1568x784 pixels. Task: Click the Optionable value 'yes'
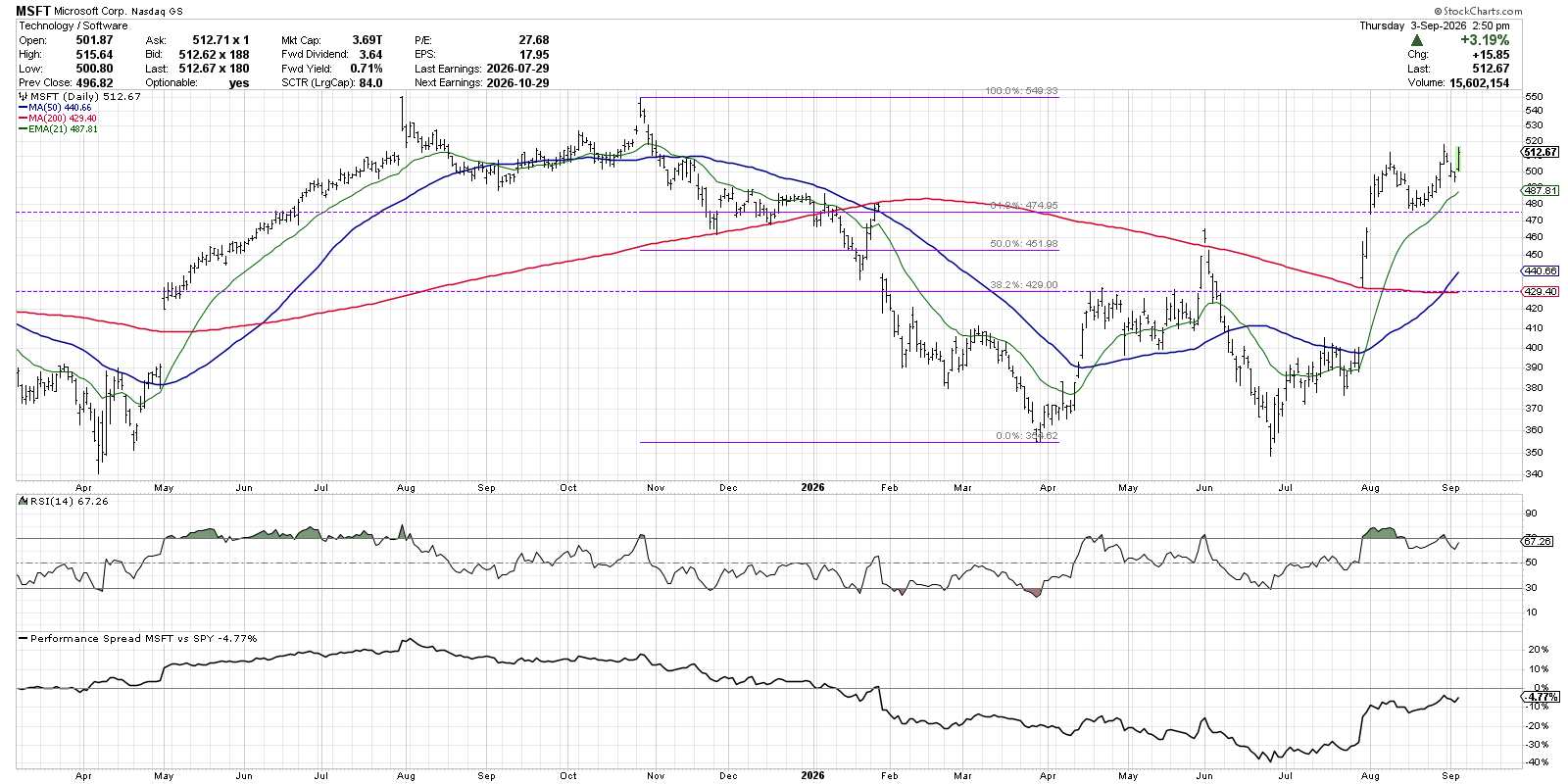click(x=239, y=83)
